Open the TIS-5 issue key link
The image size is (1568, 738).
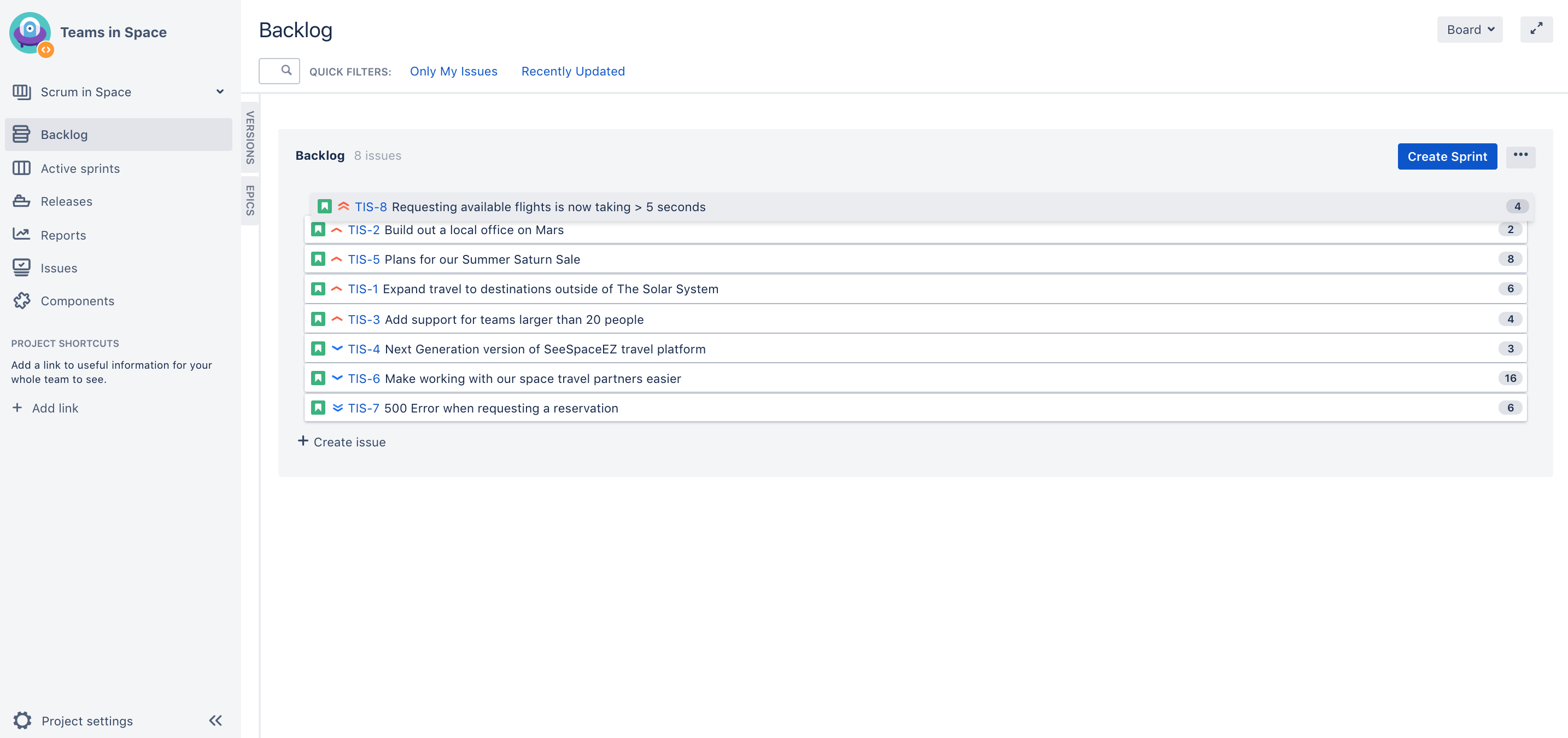(364, 259)
